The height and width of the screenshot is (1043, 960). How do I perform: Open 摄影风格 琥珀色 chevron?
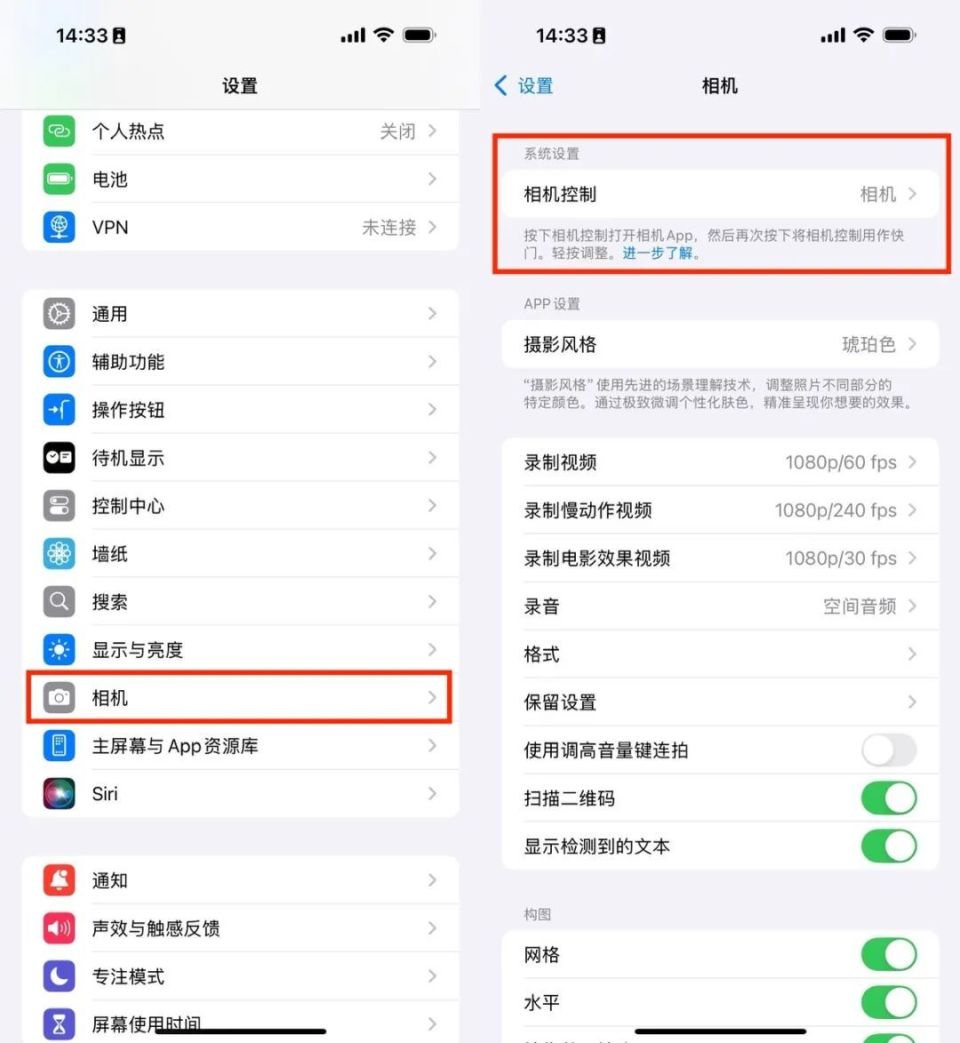pyautogui.click(x=912, y=344)
